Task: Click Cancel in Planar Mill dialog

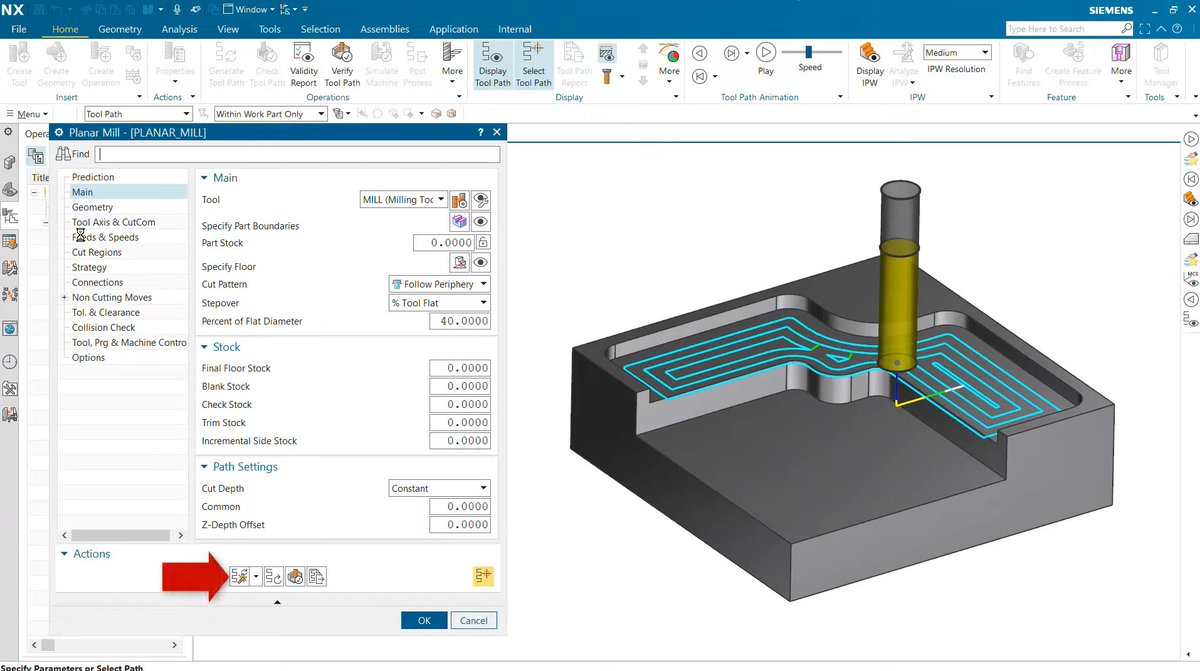Action: pos(473,620)
